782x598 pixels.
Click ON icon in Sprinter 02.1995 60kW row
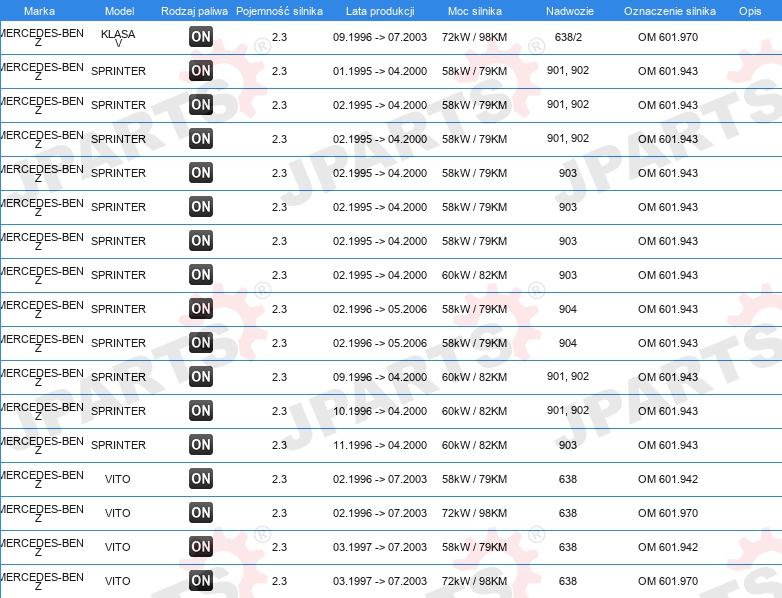201,275
